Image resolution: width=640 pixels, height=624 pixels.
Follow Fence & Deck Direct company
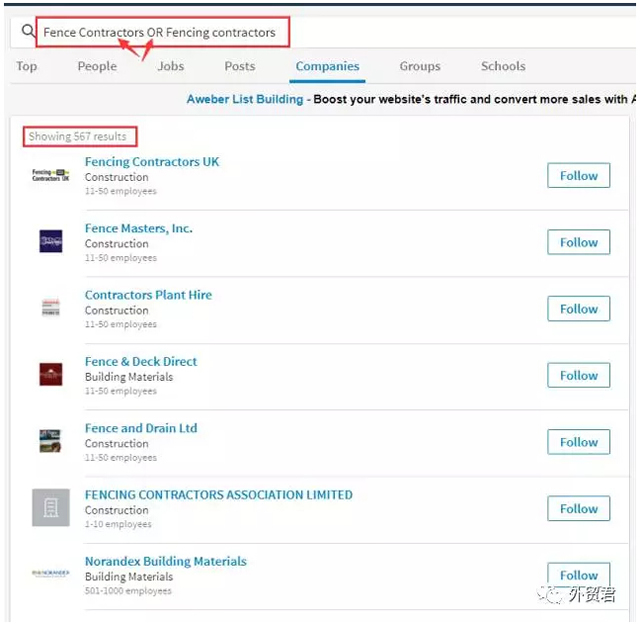[578, 375]
